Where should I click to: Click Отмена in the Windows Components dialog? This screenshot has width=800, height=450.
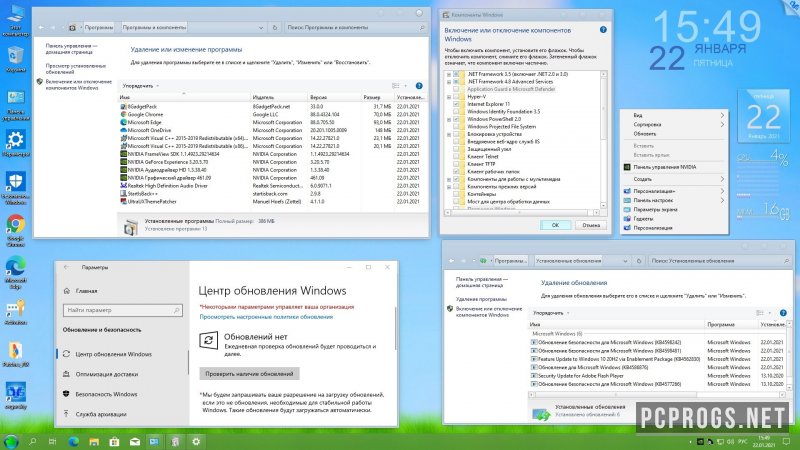click(591, 225)
